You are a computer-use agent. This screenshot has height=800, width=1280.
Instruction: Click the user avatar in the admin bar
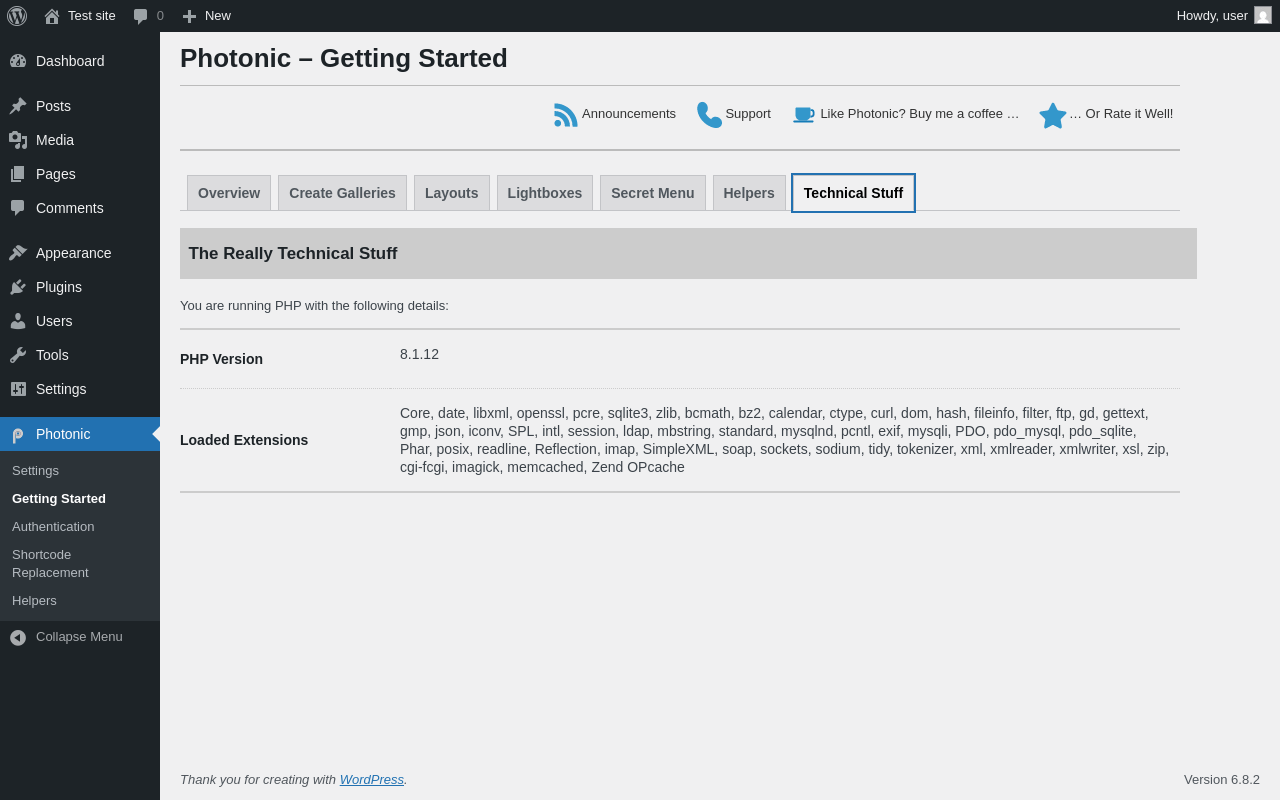(1263, 15)
